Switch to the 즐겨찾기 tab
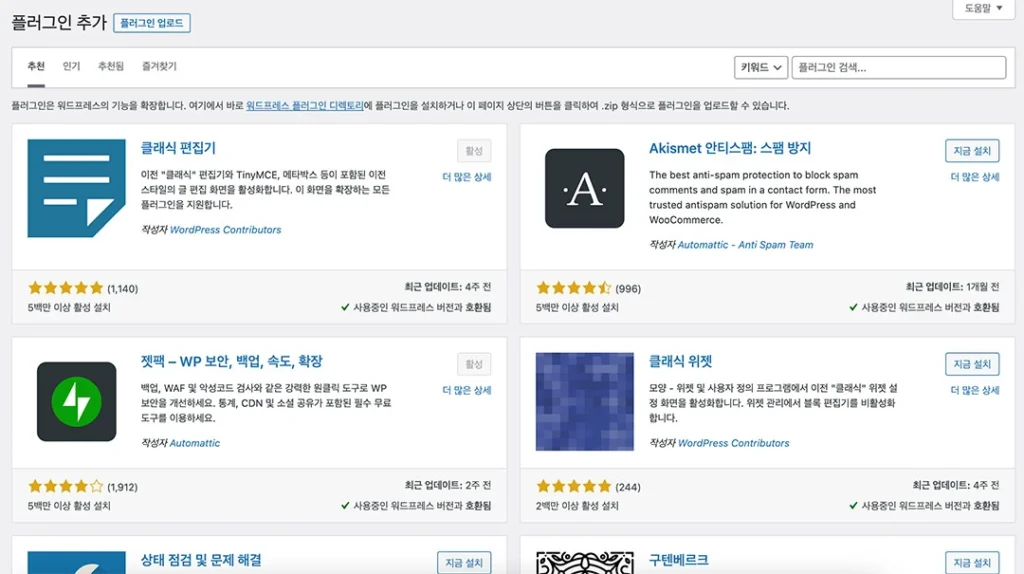 tap(159, 66)
